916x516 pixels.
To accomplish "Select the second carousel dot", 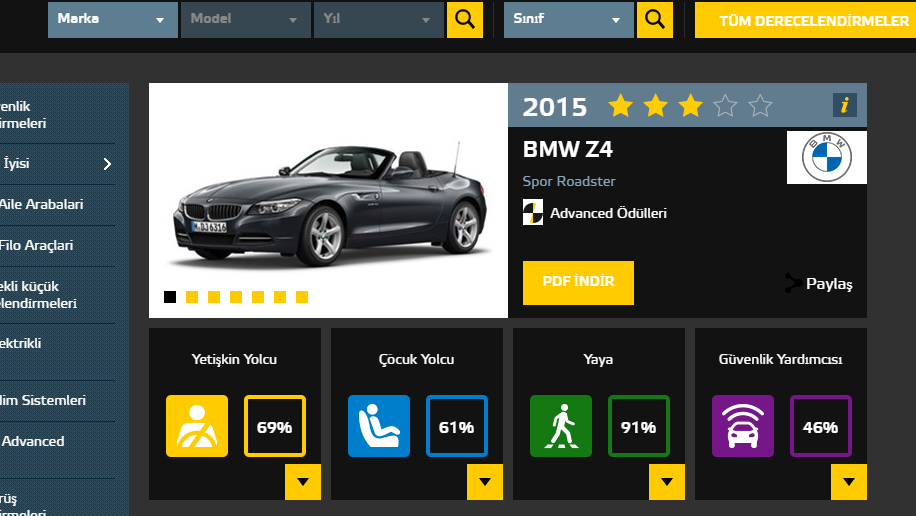I will point(192,297).
